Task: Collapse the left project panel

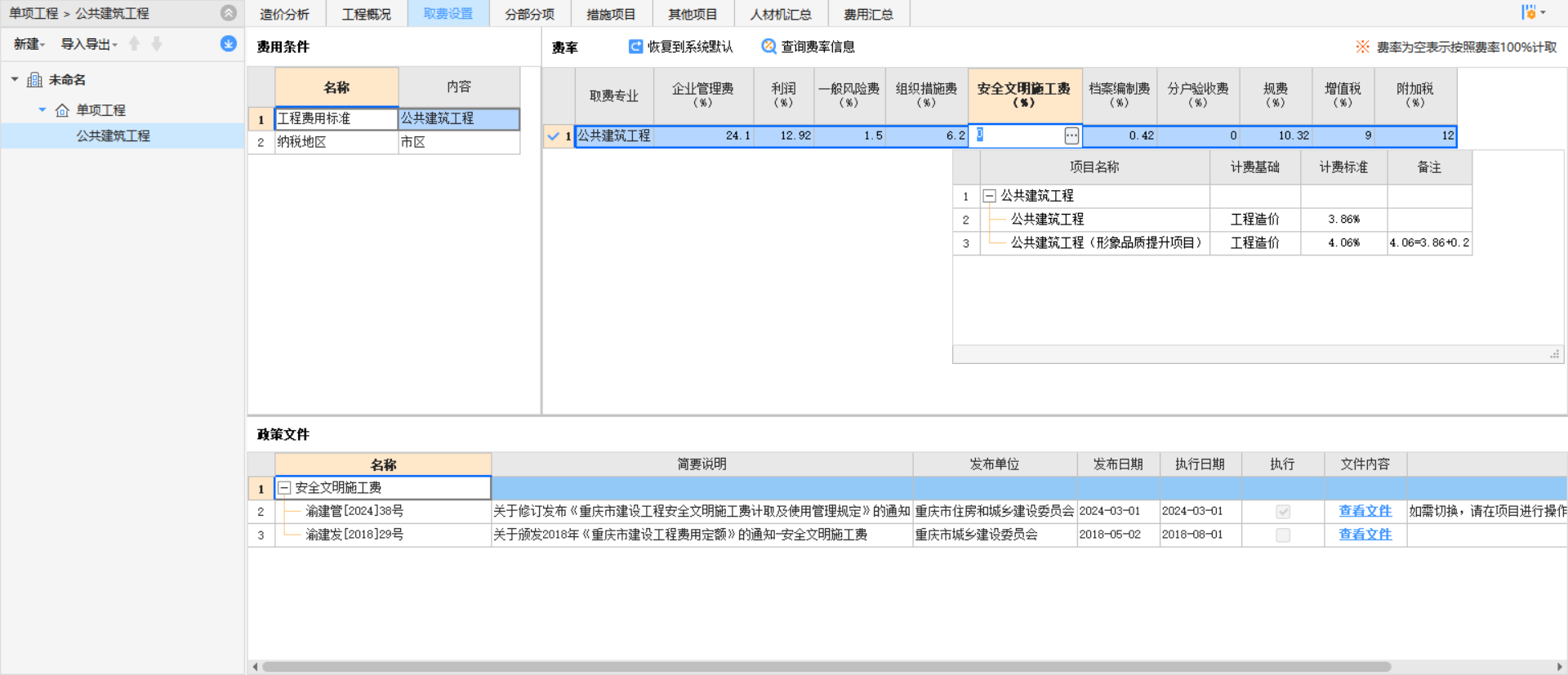Action: [229, 13]
